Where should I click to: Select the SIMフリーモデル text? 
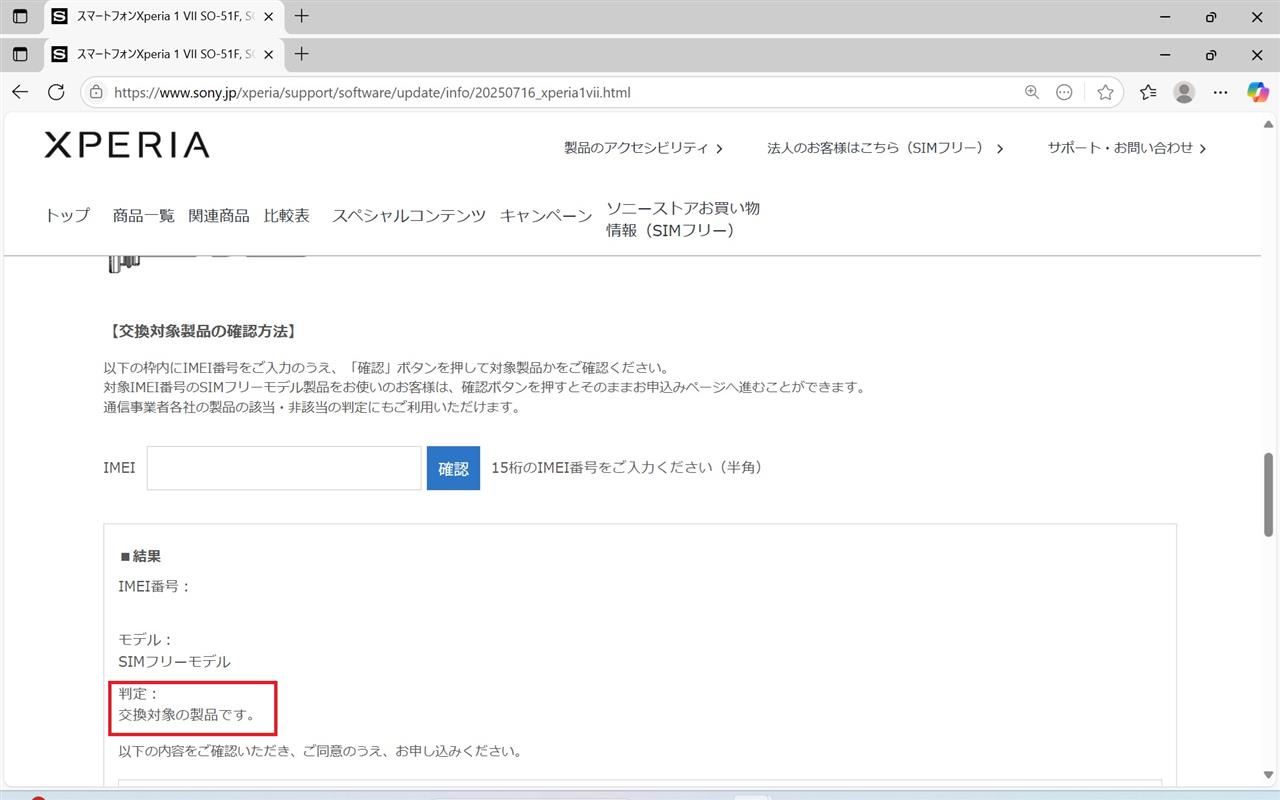pyautogui.click(x=174, y=661)
